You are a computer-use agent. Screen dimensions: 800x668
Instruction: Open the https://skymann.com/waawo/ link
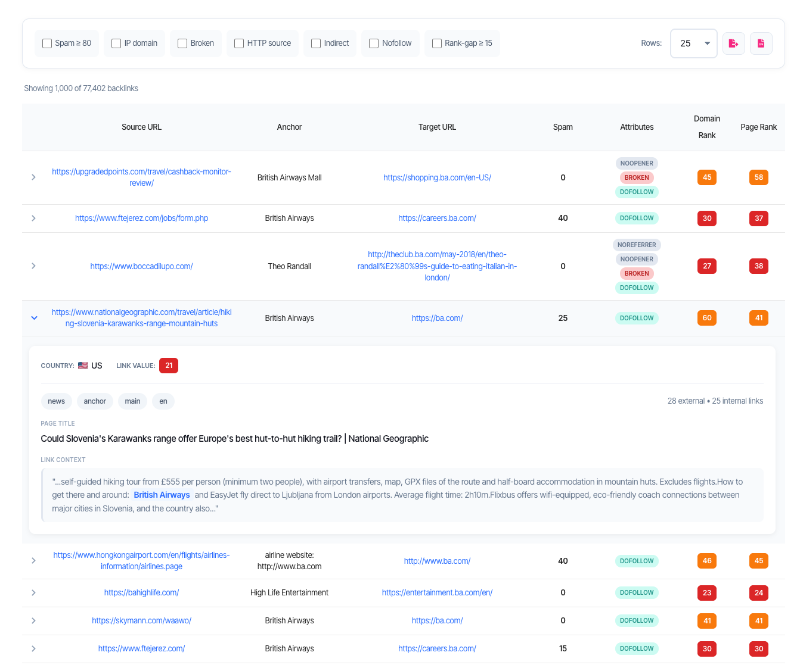coord(141,621)
